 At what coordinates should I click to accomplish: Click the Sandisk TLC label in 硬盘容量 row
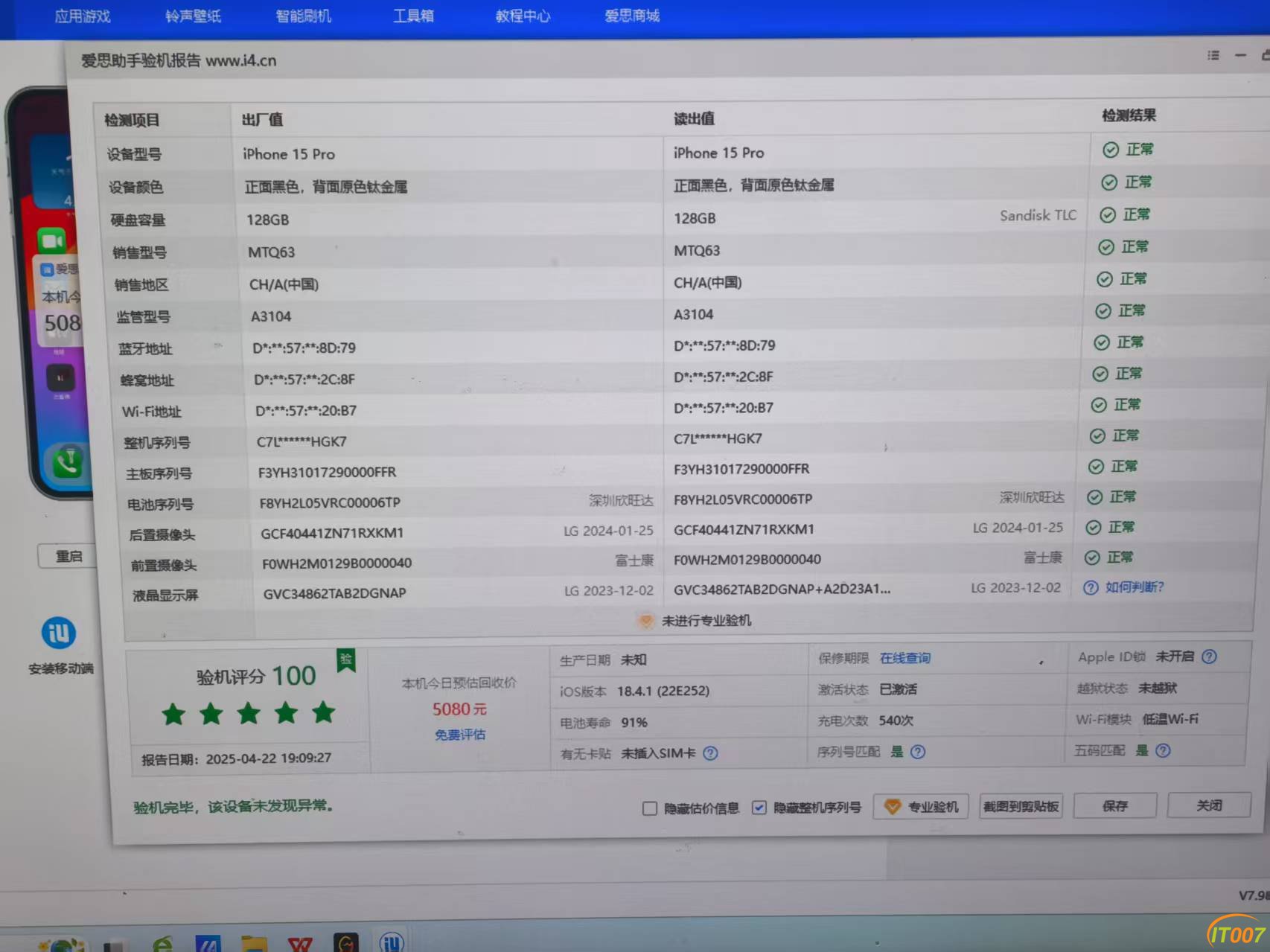tap(1038, 216)
